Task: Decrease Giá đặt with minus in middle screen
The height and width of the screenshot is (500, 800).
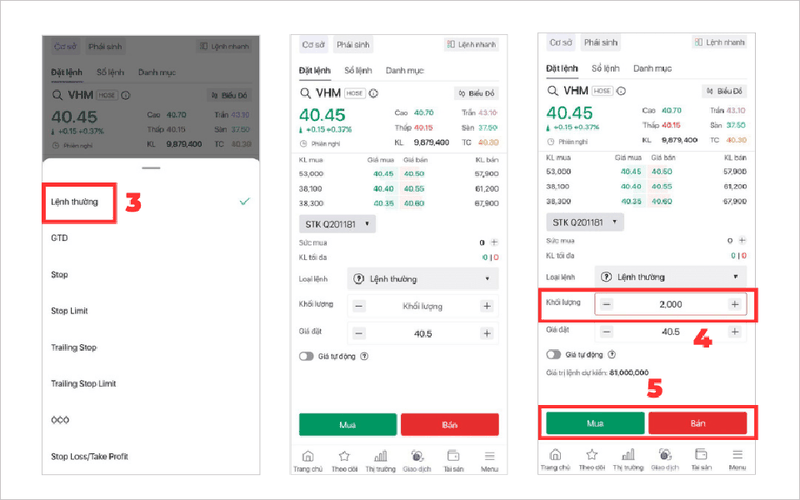Action: pyautogui.click(x=359, y=334)
